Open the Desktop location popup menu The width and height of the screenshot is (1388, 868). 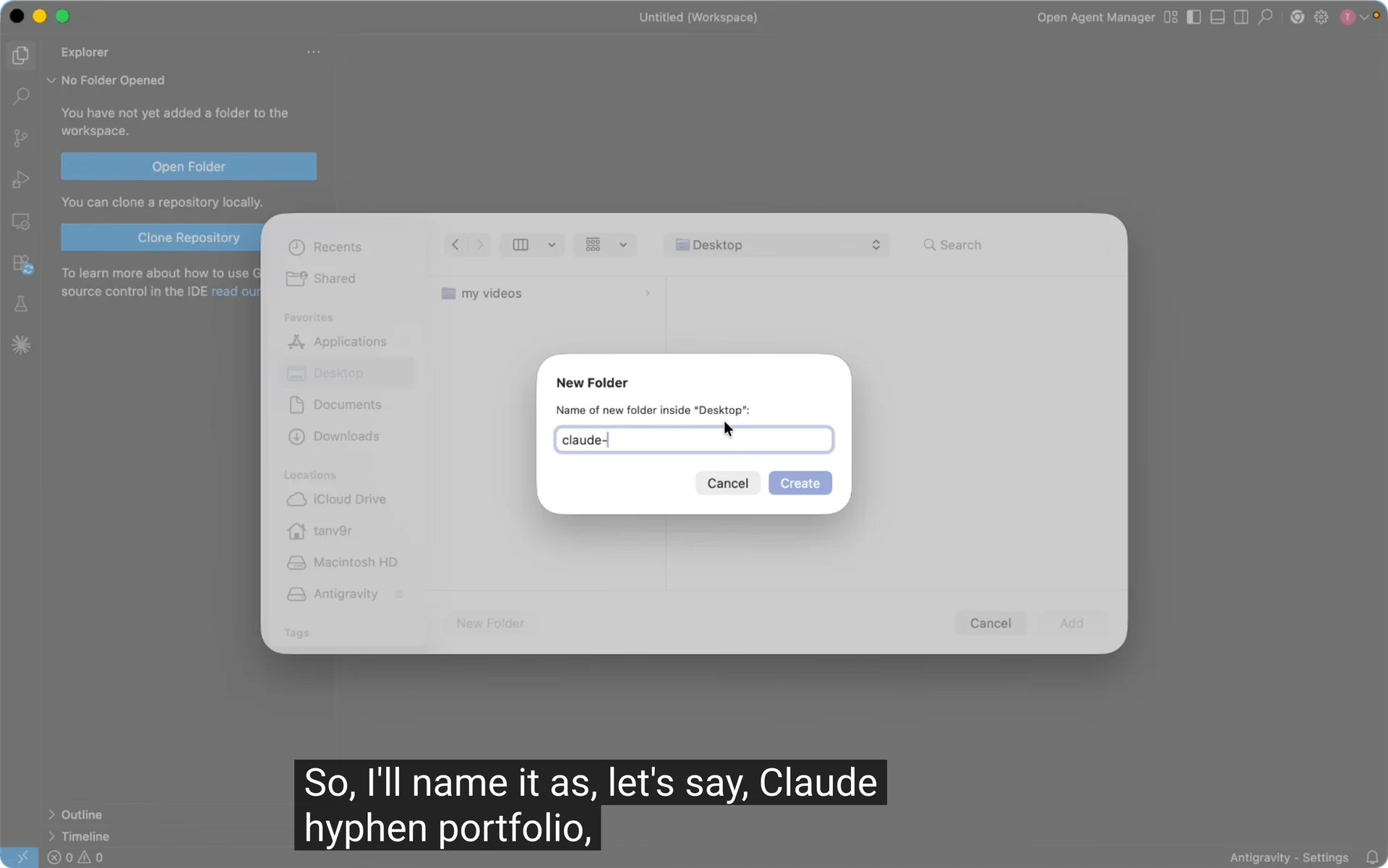pos(776,245)
